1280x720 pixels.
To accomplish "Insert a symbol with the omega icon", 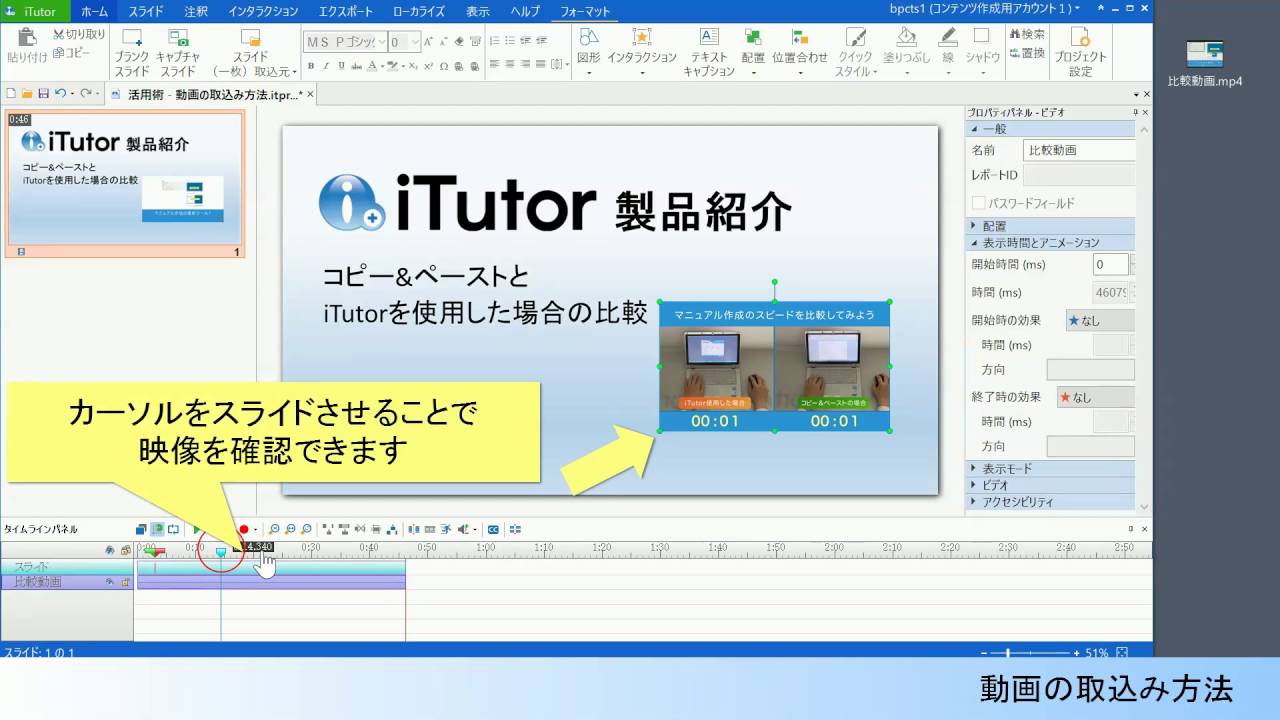I will coord(443,66).
